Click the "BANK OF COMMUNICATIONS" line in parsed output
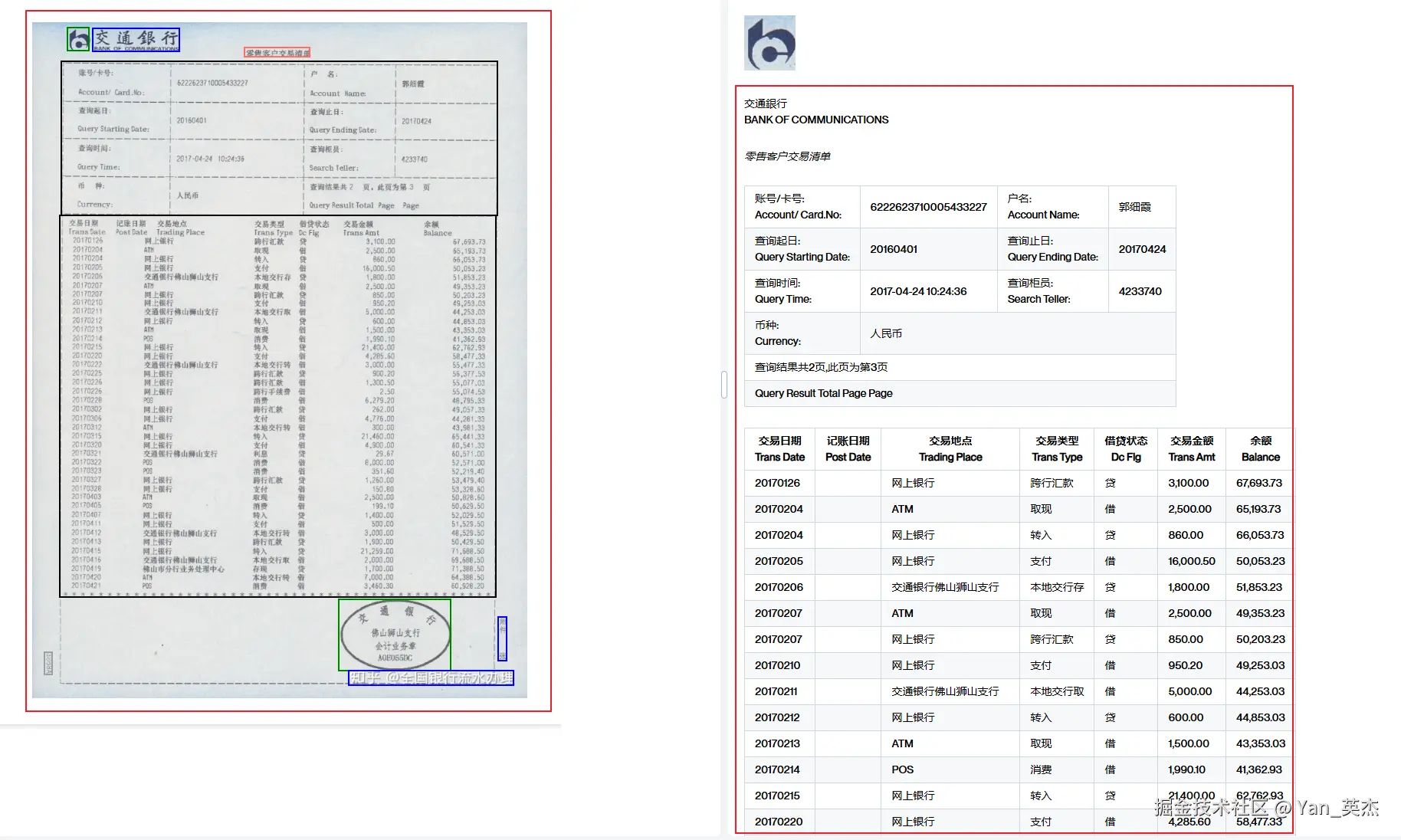1401x840 pixels. 816,120
